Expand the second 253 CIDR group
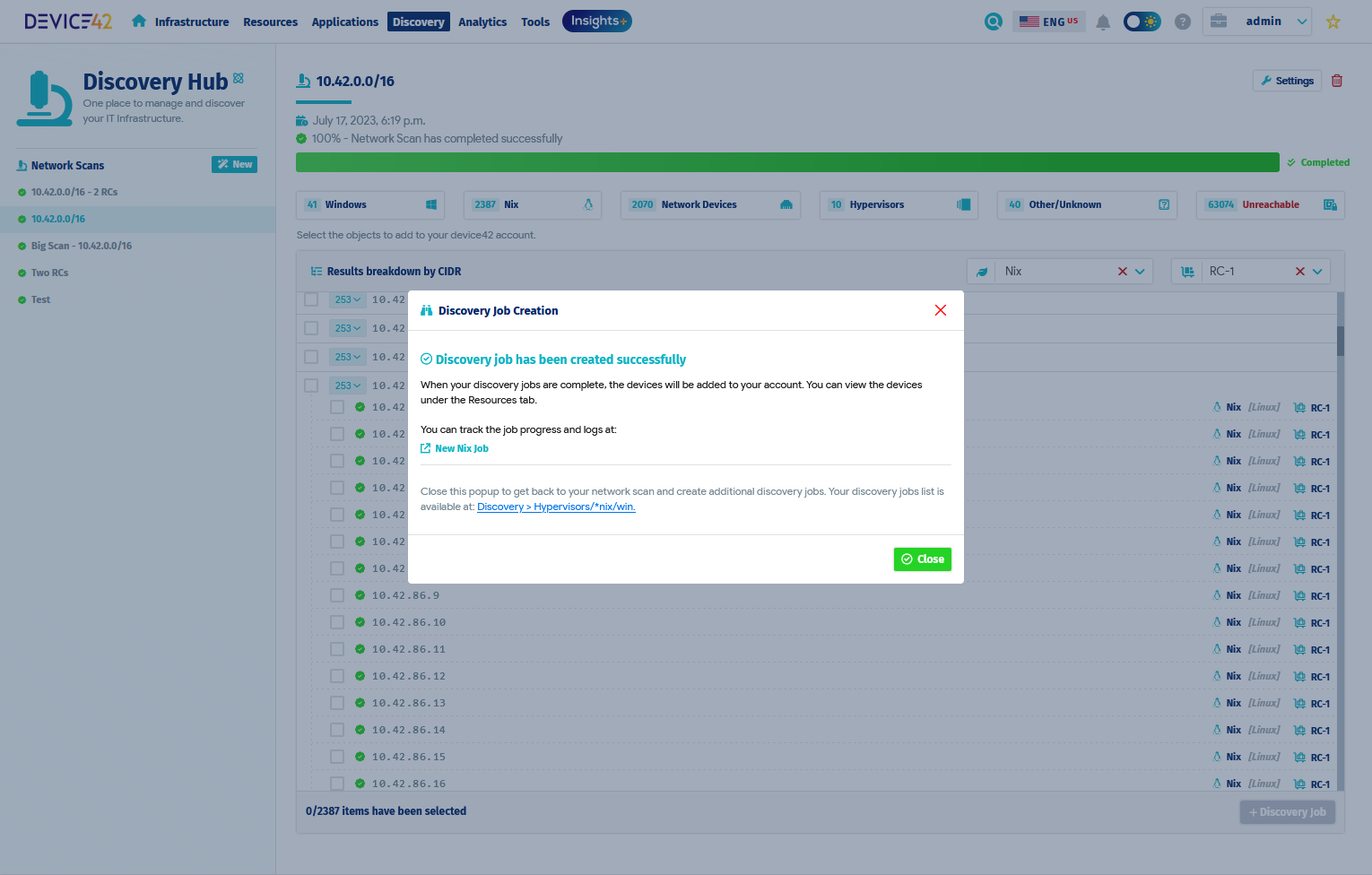 pos(347,328)
